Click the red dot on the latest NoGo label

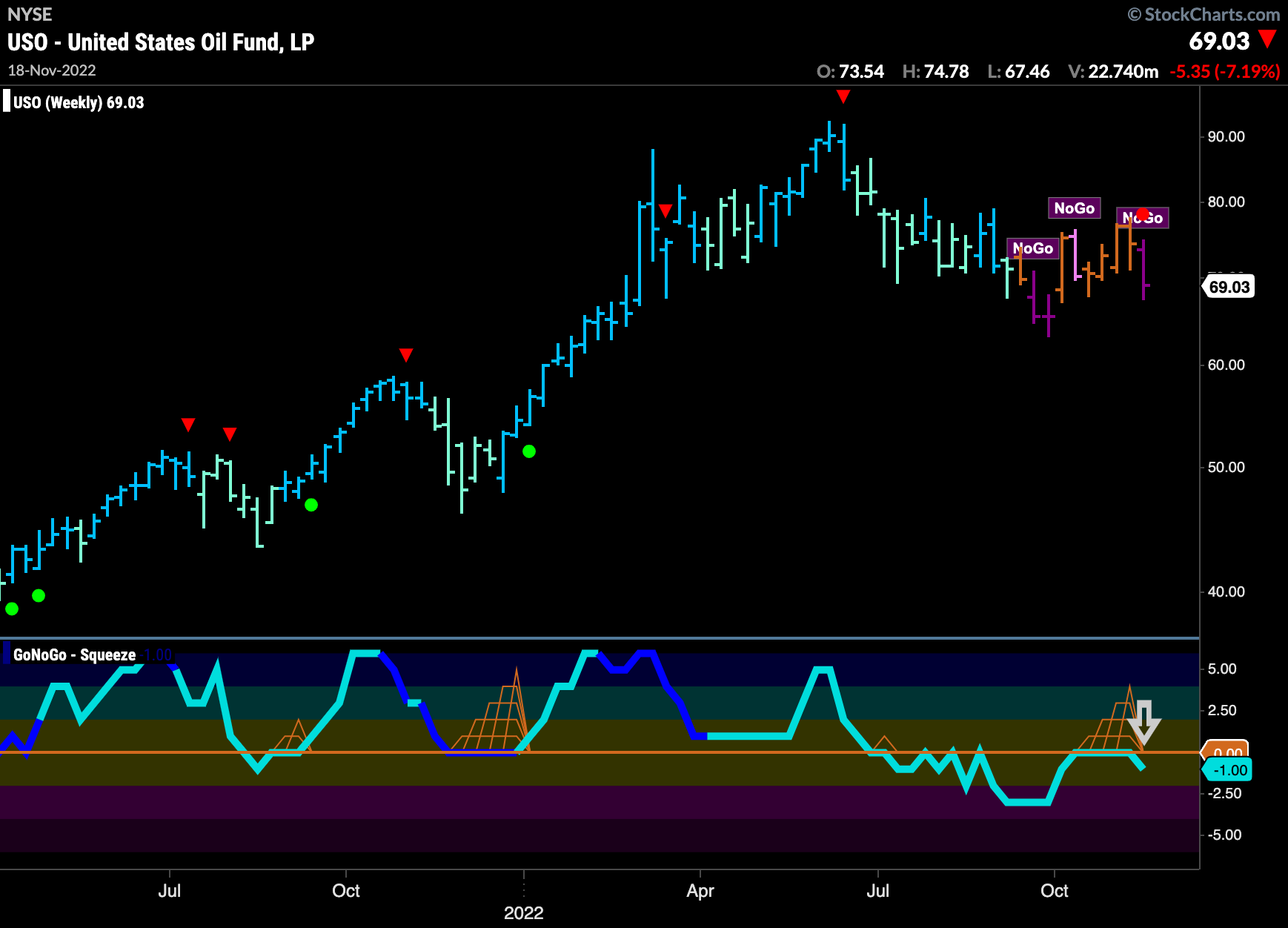click(x=1143, y=214)
